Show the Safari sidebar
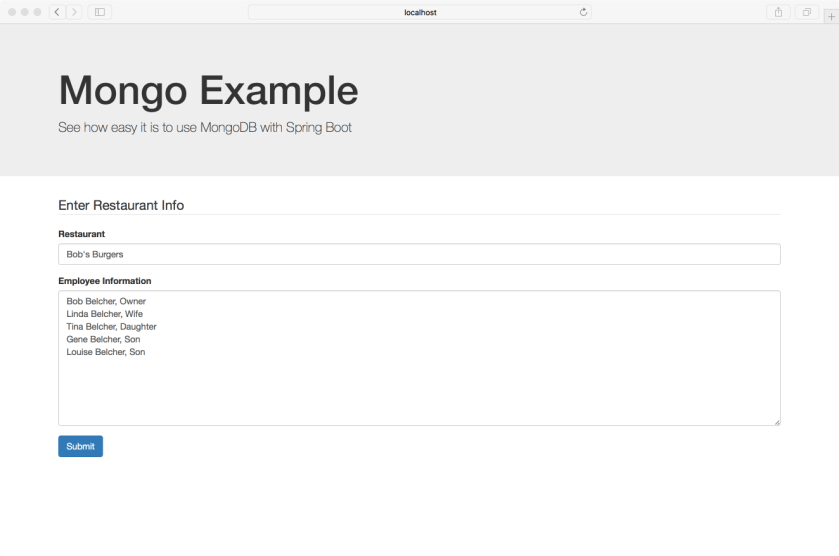The image size is (839, 556). [x=100, y=12]
